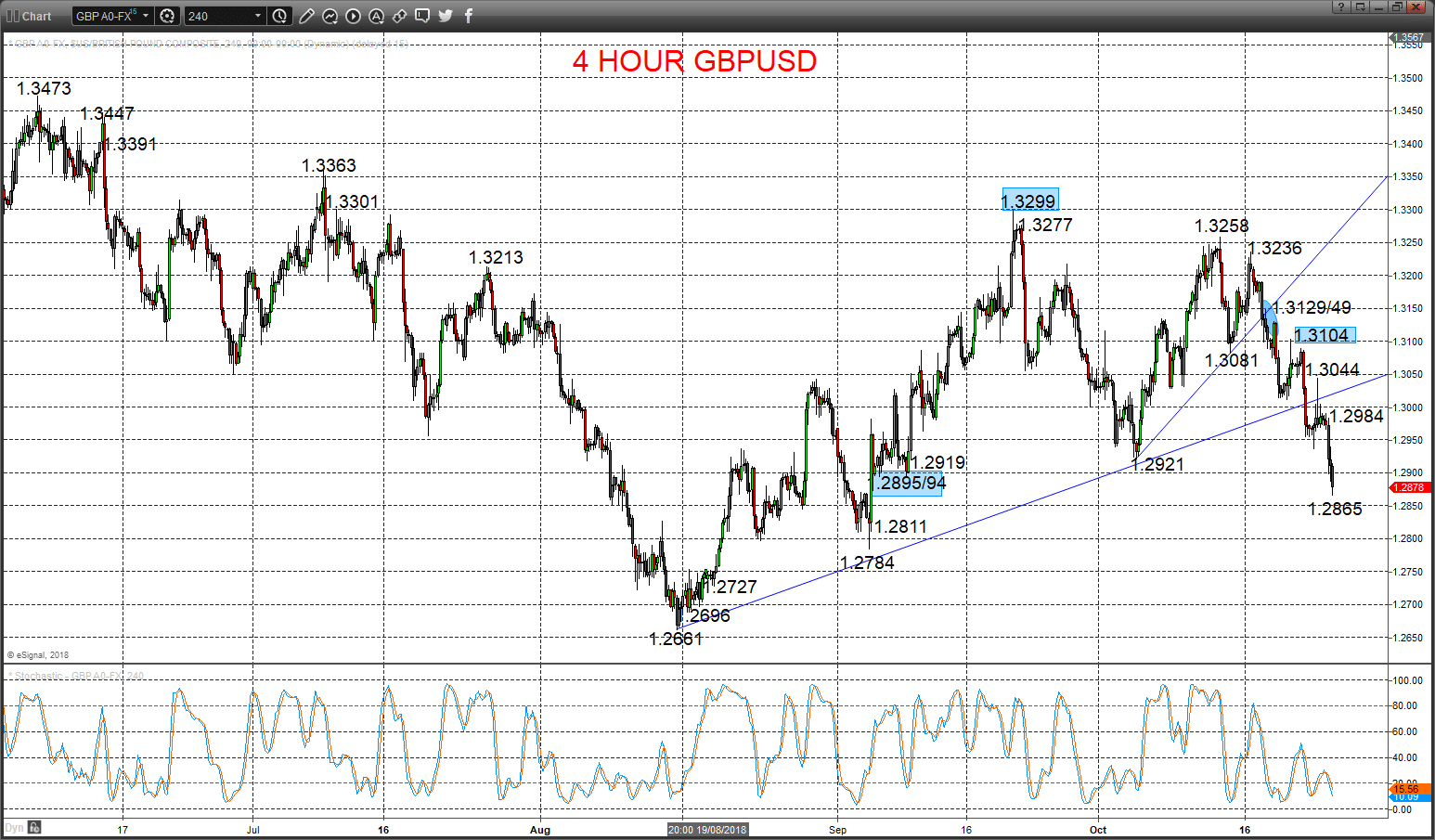This screenshot has height=840, width=1435.
Task: Toggle the scale lock icon beside Dyn
Action: 34,827
